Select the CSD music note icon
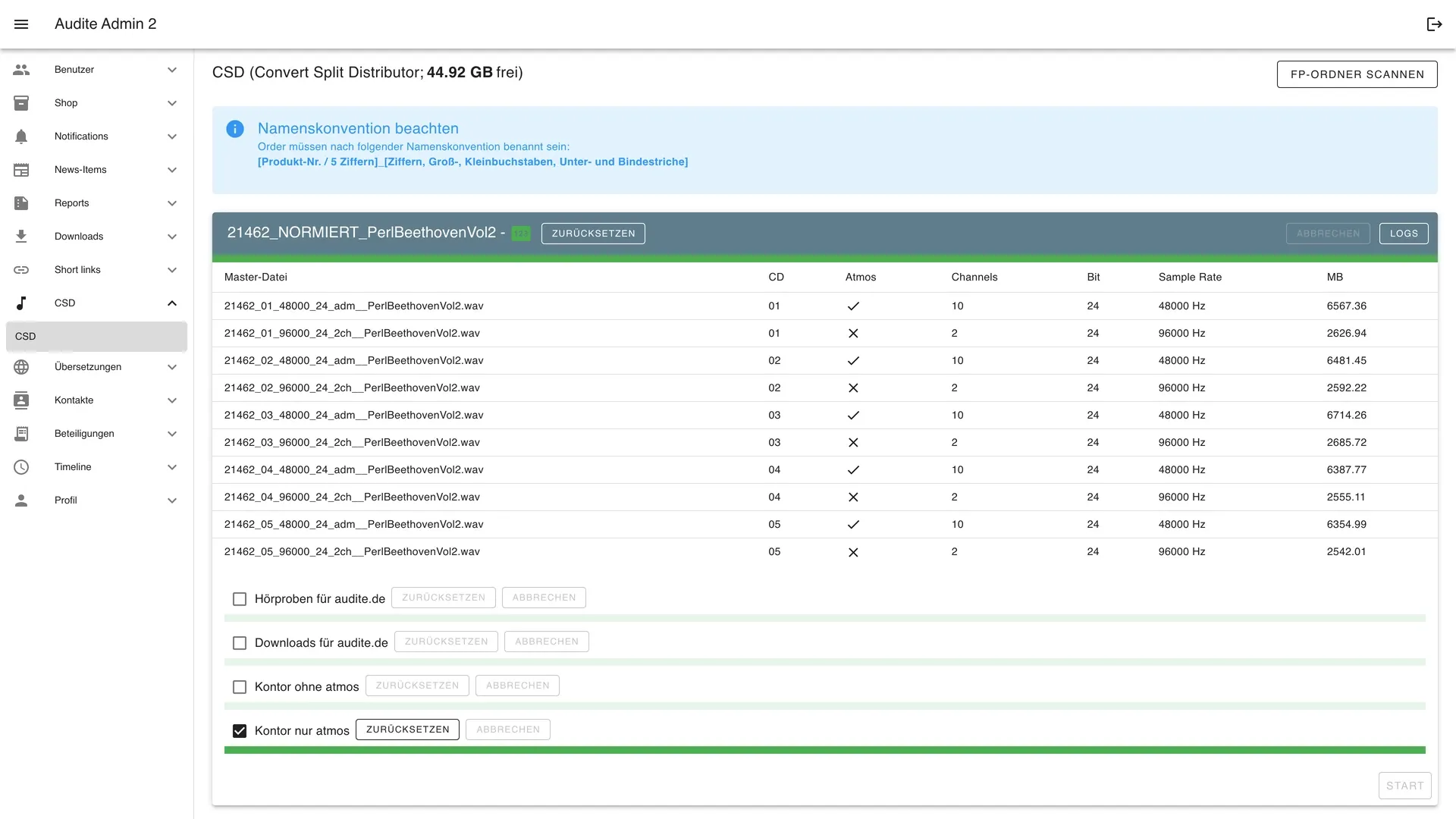 click(x=21, y=303)
